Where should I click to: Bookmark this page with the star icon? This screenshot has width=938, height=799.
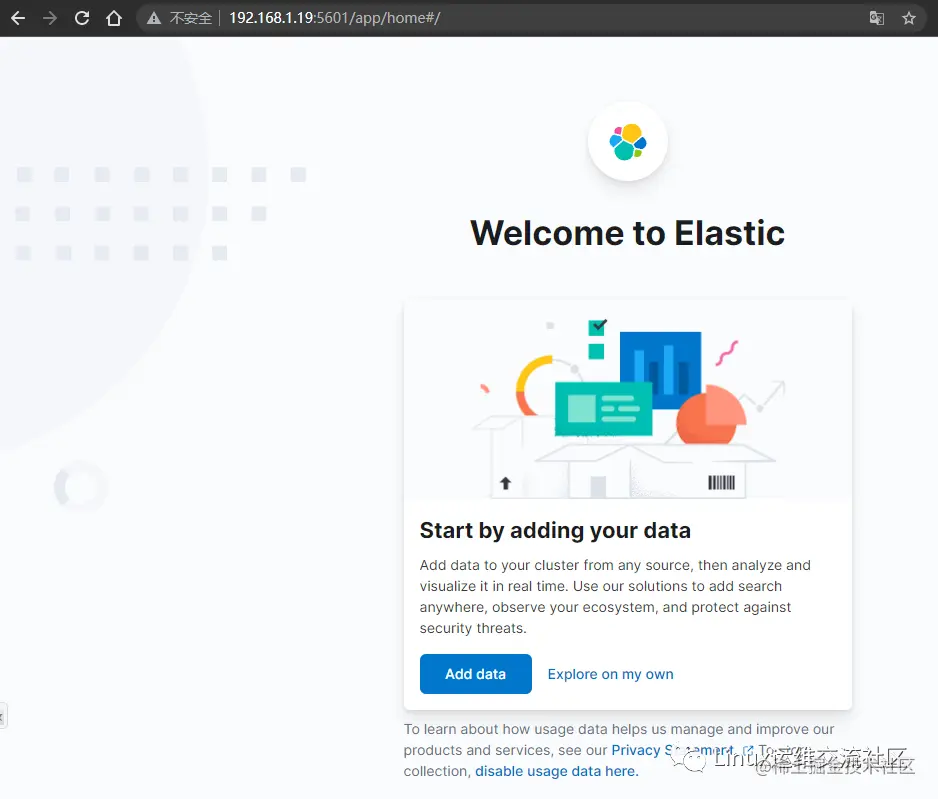(909, 19)
